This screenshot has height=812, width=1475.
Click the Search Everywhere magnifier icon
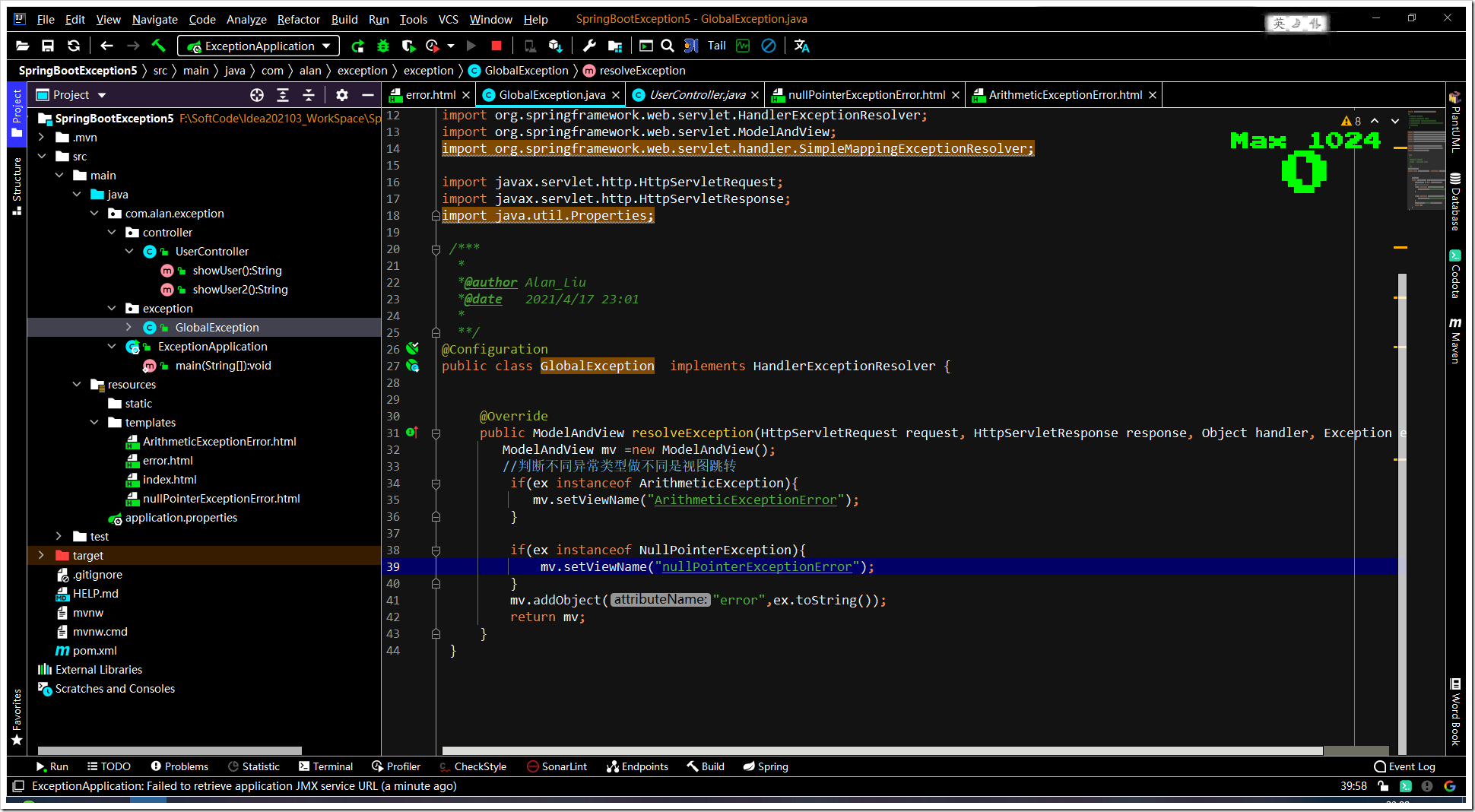coord(668,46)
